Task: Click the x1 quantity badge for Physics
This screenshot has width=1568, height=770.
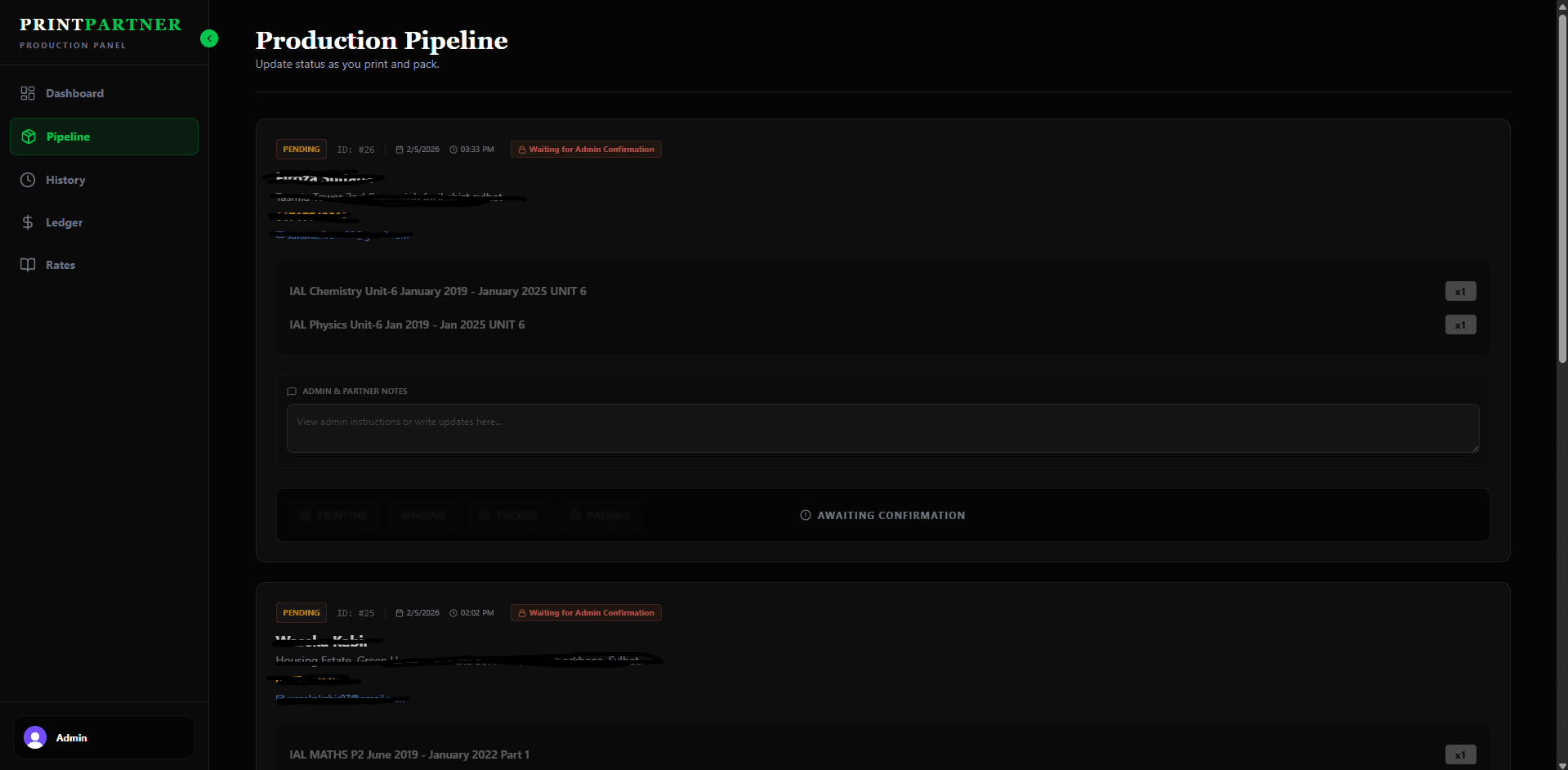Action: [x=1460, y=325]
